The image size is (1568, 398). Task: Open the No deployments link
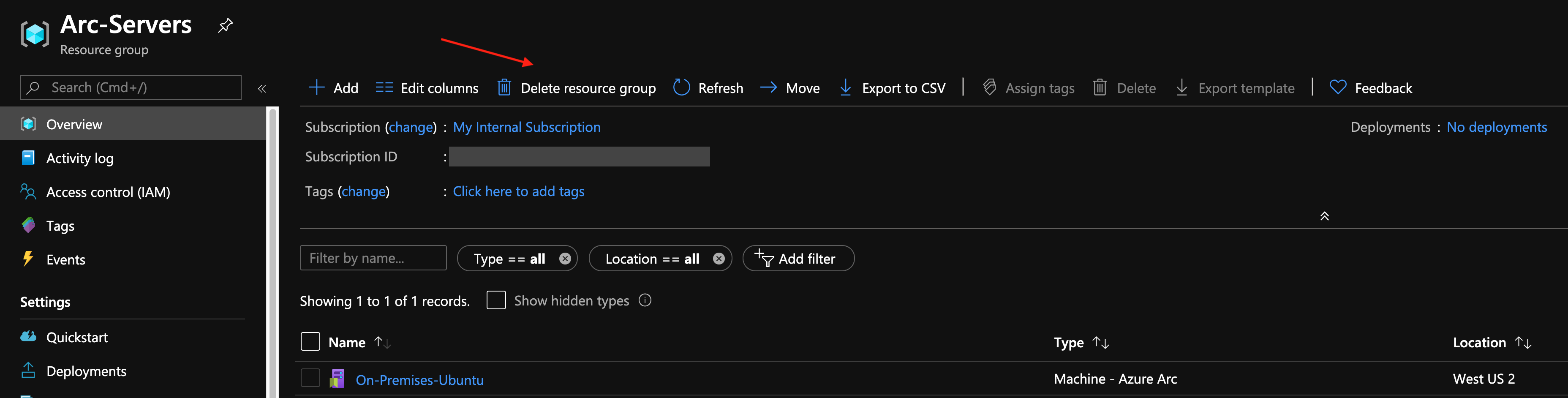click(1497, 127)
